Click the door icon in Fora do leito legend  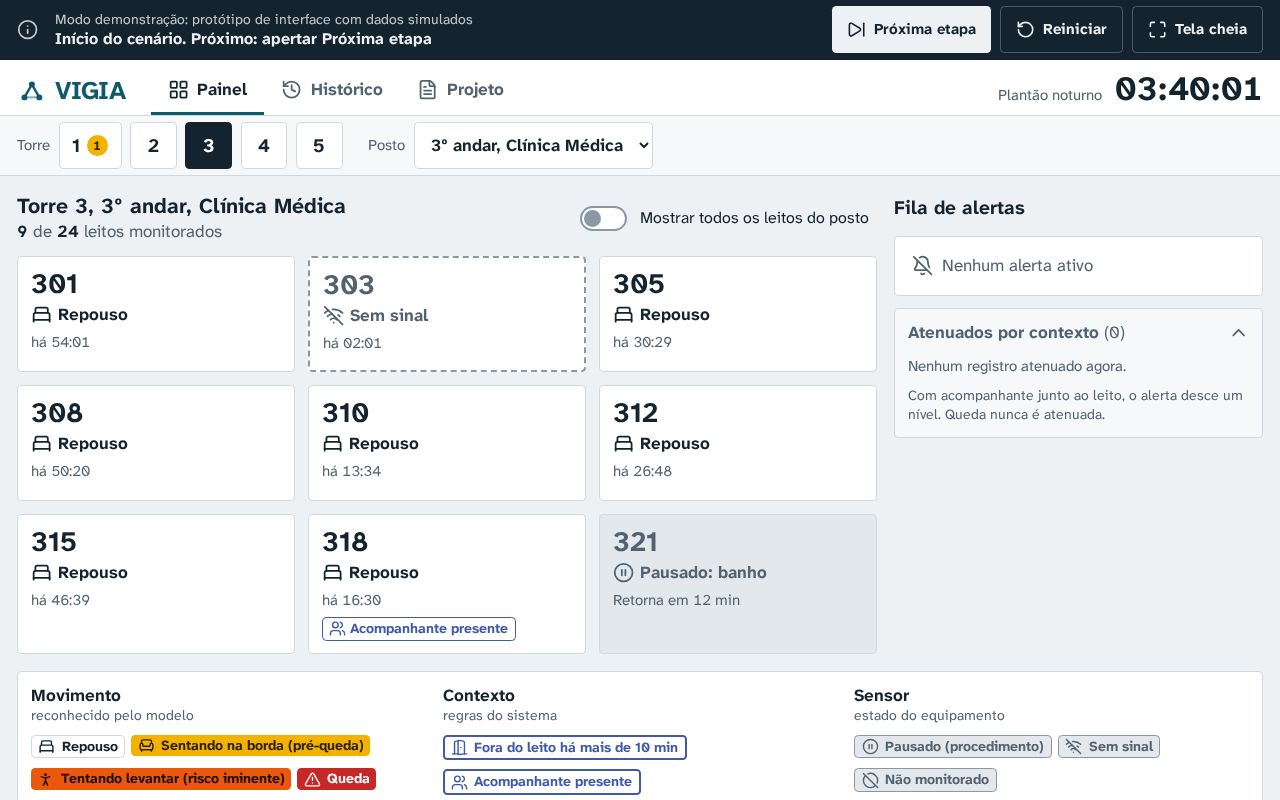[x=459, y=748]
